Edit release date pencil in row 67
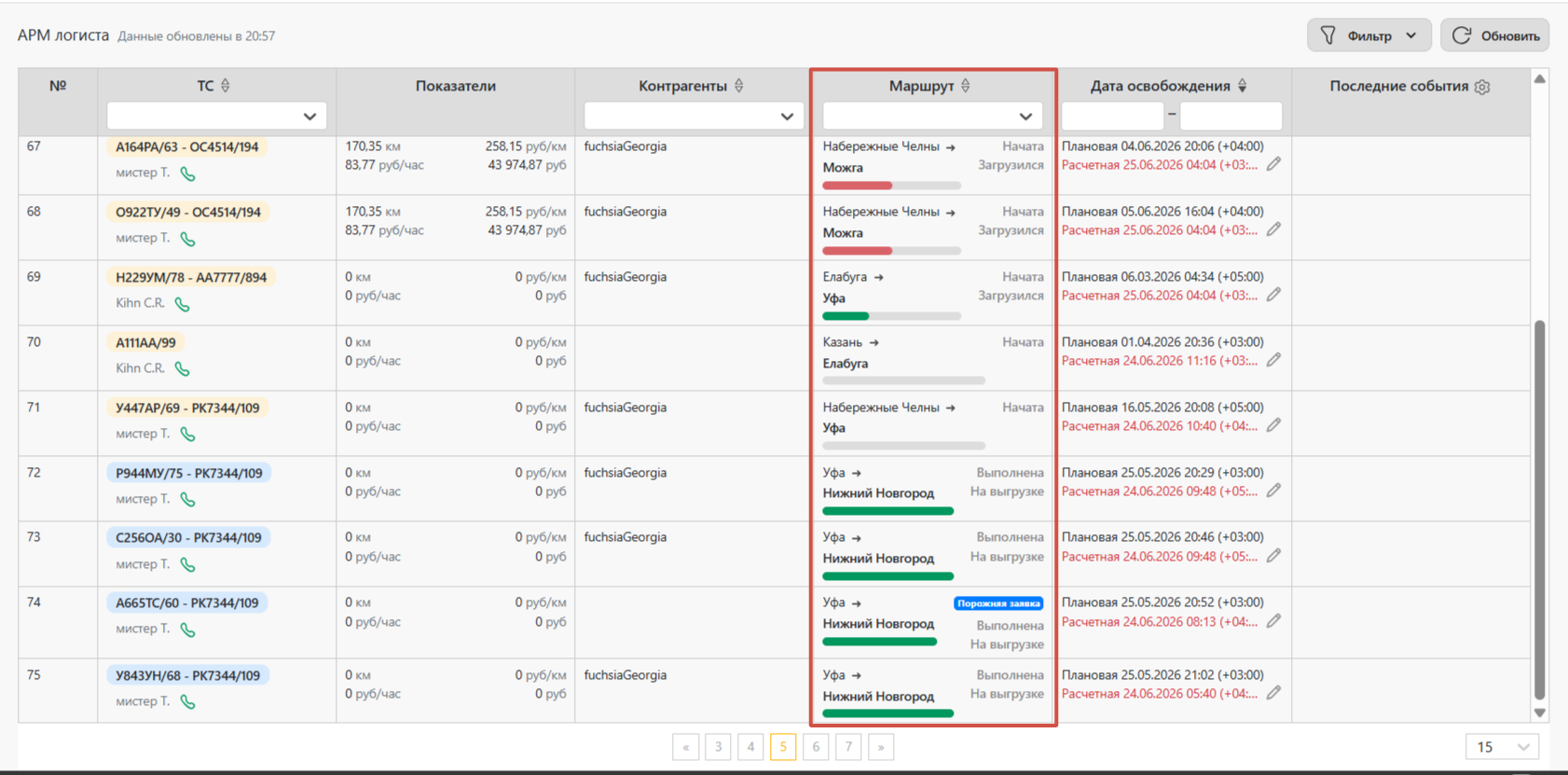Viewport: 1568px width, 775px height. (x=1273, y=164)
